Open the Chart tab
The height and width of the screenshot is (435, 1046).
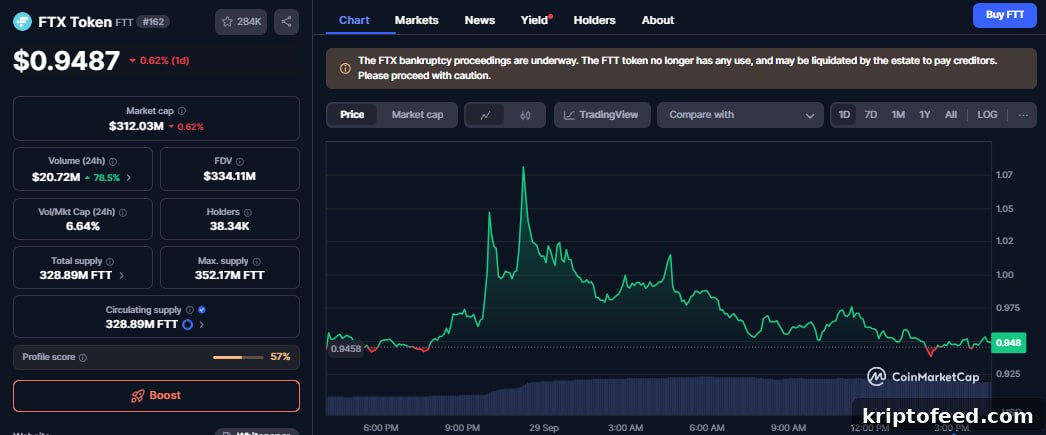pyautogui.click(x=354, y=20)
